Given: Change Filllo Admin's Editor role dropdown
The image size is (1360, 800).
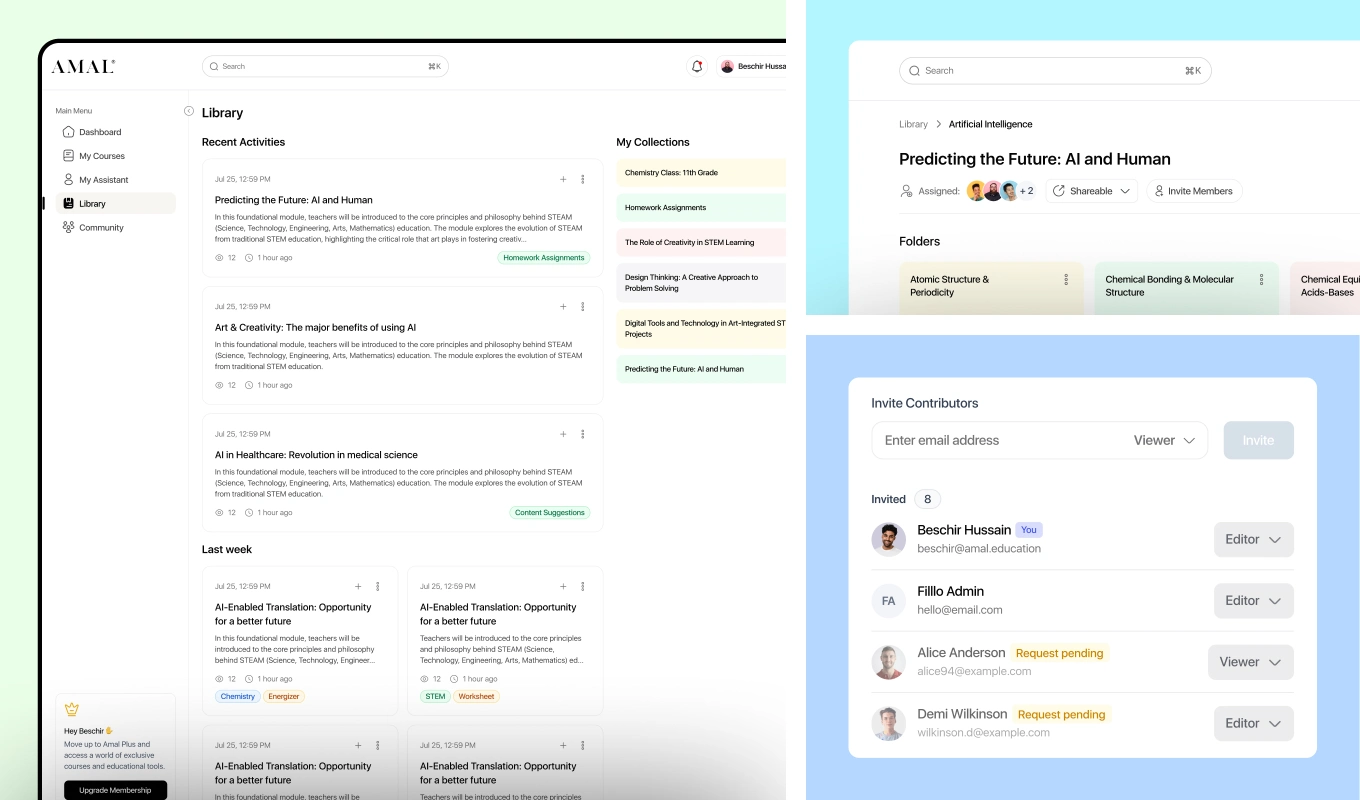Looking at the screenshot, I should (x=1253, y=601).
